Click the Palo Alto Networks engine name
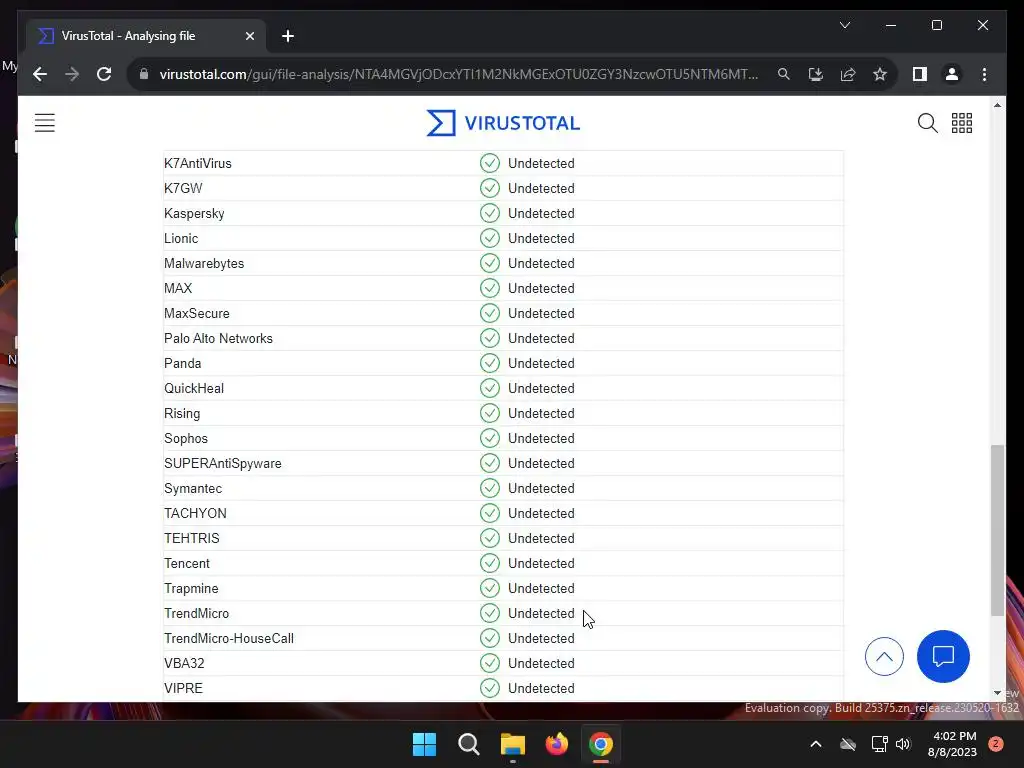 [x=218, y=338]
